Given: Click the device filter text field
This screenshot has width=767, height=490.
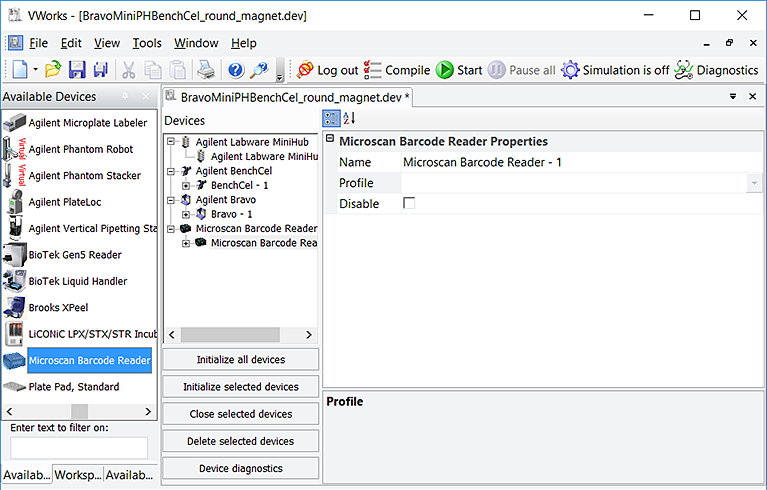Looking at the screenshot, I should coord(79,448).
